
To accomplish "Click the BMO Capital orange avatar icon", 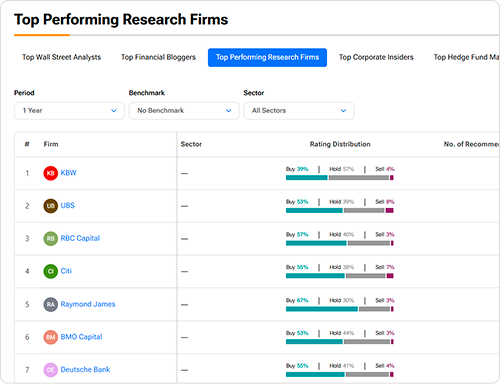I will pyautogui.click(x=50, y=337).
